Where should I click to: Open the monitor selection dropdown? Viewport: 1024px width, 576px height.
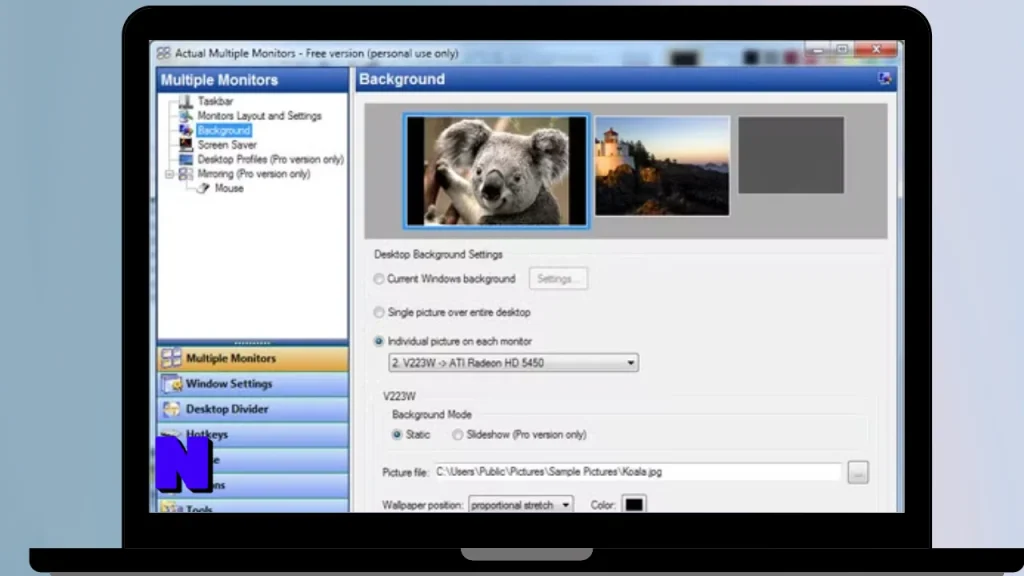coord(513,362)
